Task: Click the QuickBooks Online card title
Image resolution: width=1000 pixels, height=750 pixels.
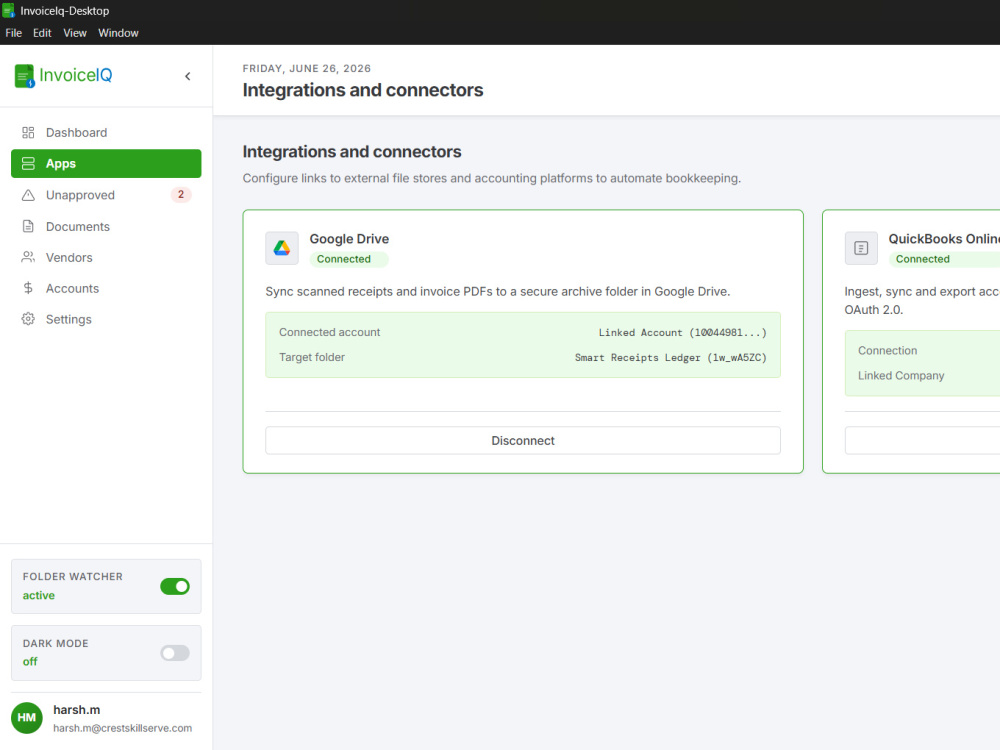Action: [944, 239]
